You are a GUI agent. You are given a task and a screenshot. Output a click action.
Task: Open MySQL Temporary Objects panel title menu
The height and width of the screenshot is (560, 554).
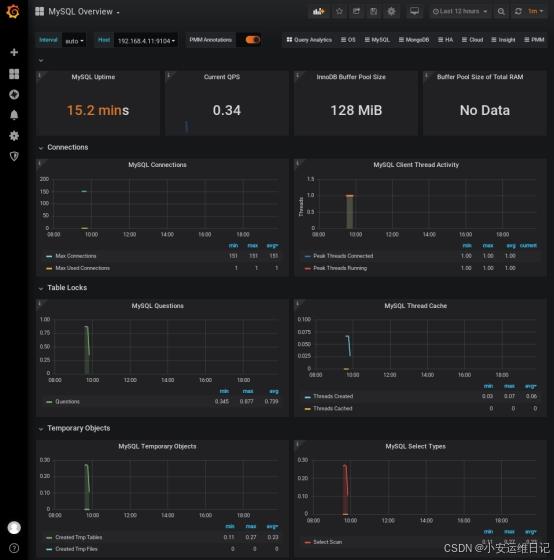157,447
